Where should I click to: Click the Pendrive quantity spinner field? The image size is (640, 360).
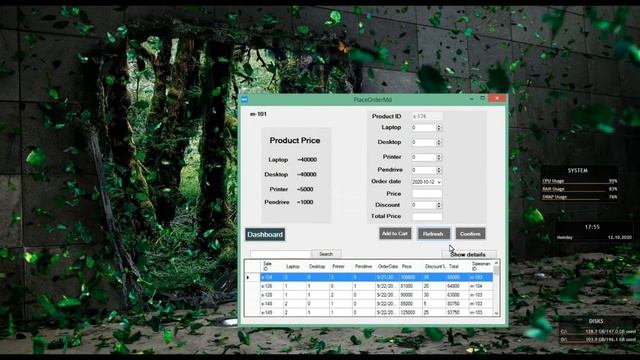point(427,170)
